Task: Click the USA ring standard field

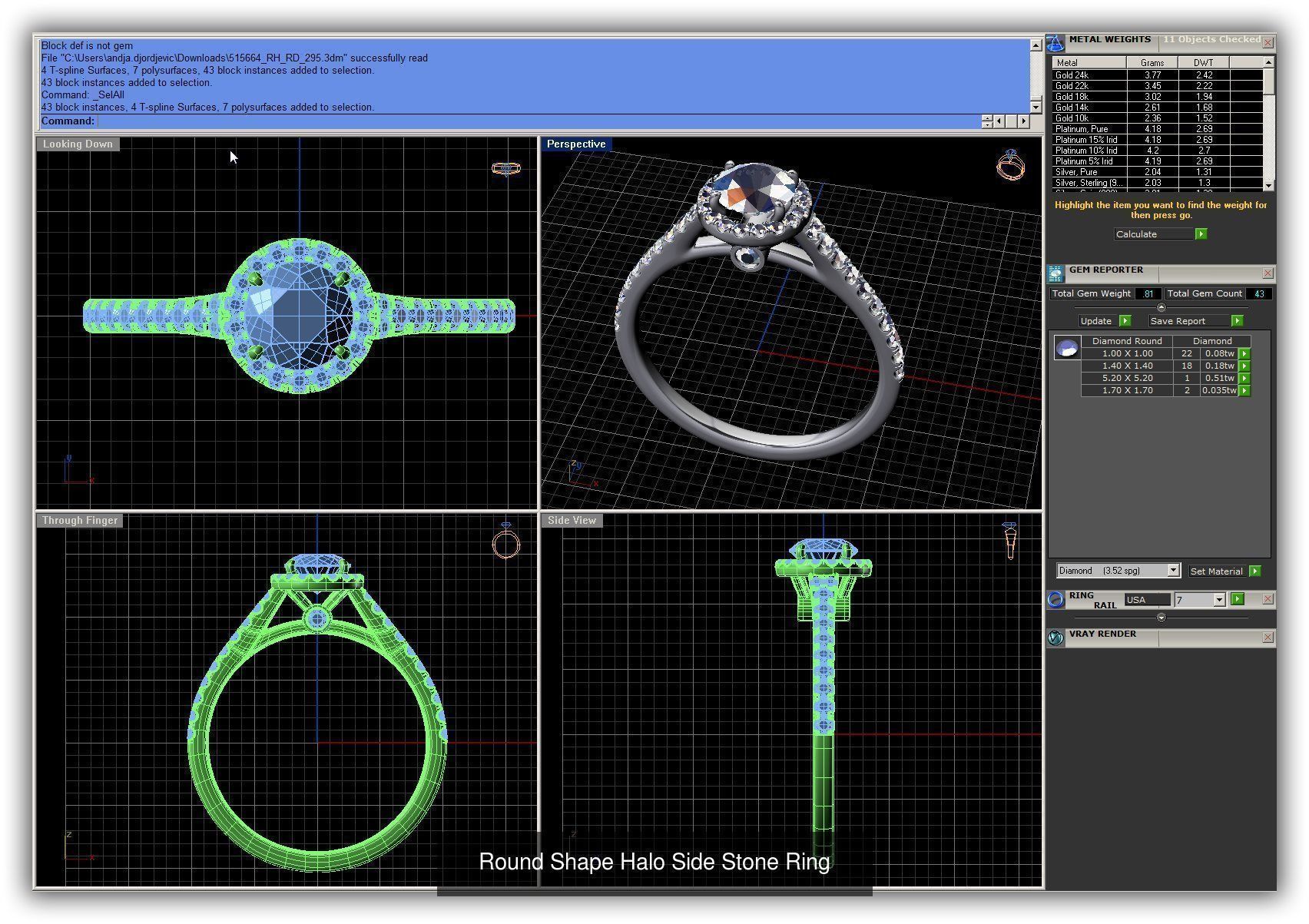Action: point(1148,600)
